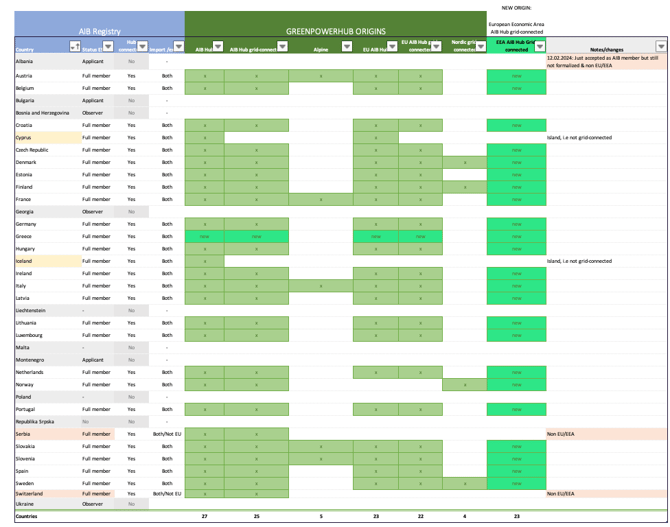Viewport: 670px width, 527px height.
Task: Open the Import/export column filter dropdown
Action: [179, 46]
